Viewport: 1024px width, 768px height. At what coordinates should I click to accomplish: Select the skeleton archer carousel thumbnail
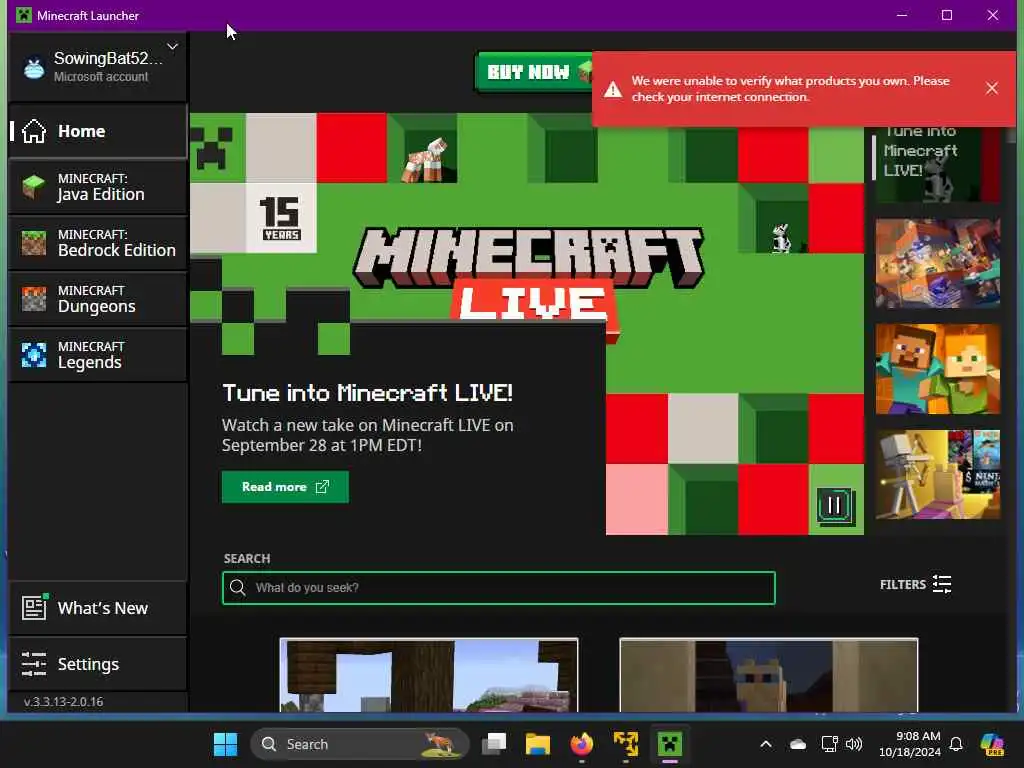coord(937,474)
